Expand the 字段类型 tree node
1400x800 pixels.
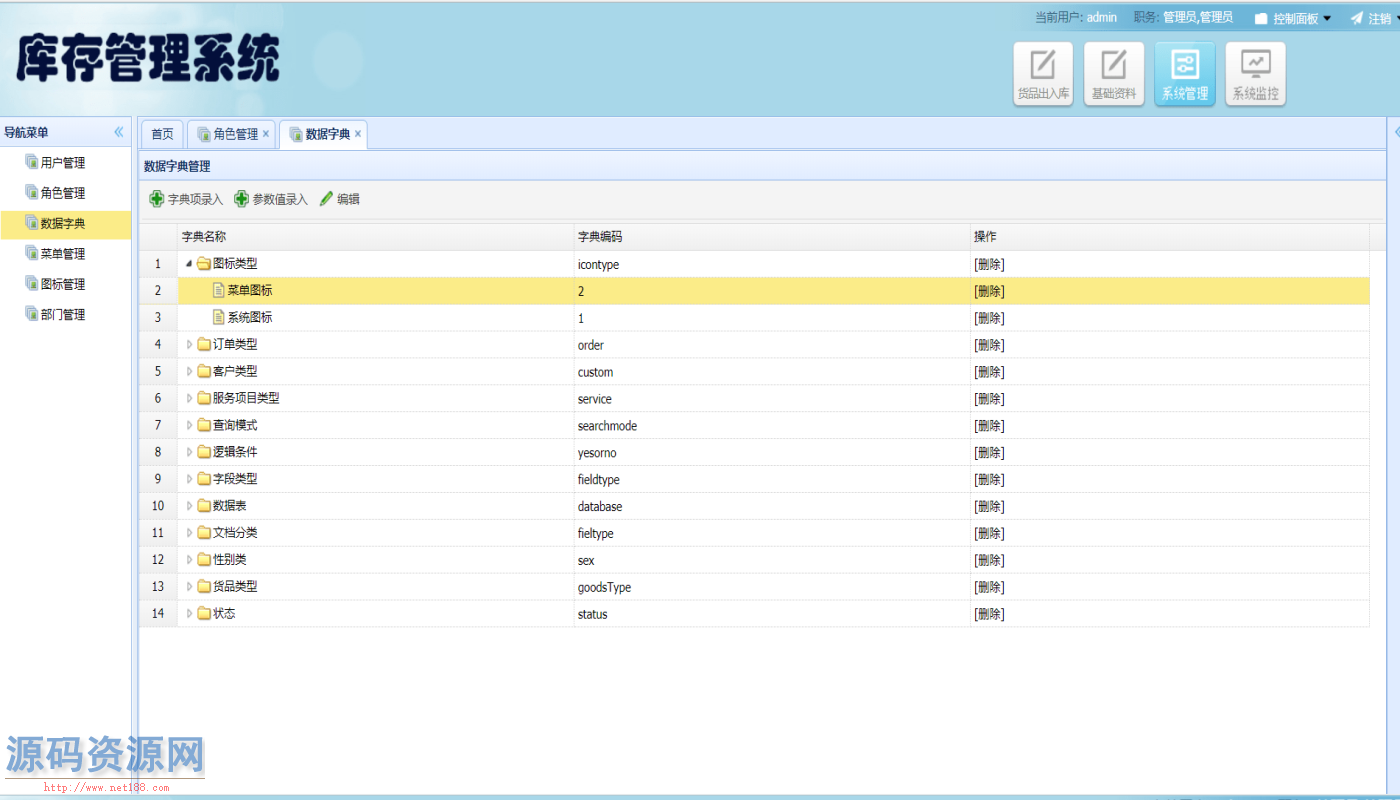click(x=189, y=479)
